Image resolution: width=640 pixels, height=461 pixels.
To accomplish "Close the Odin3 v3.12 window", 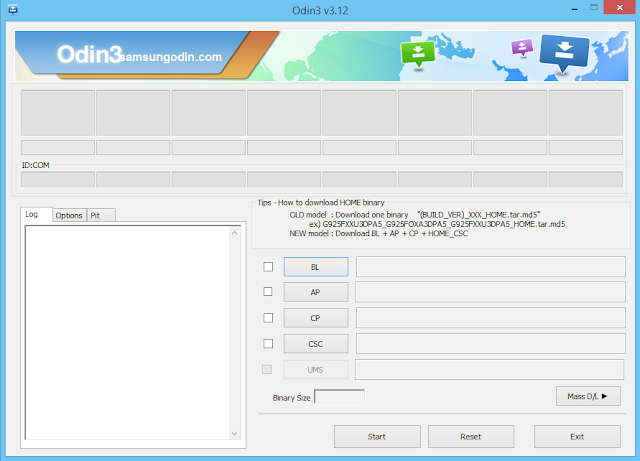I will (620, 7).
